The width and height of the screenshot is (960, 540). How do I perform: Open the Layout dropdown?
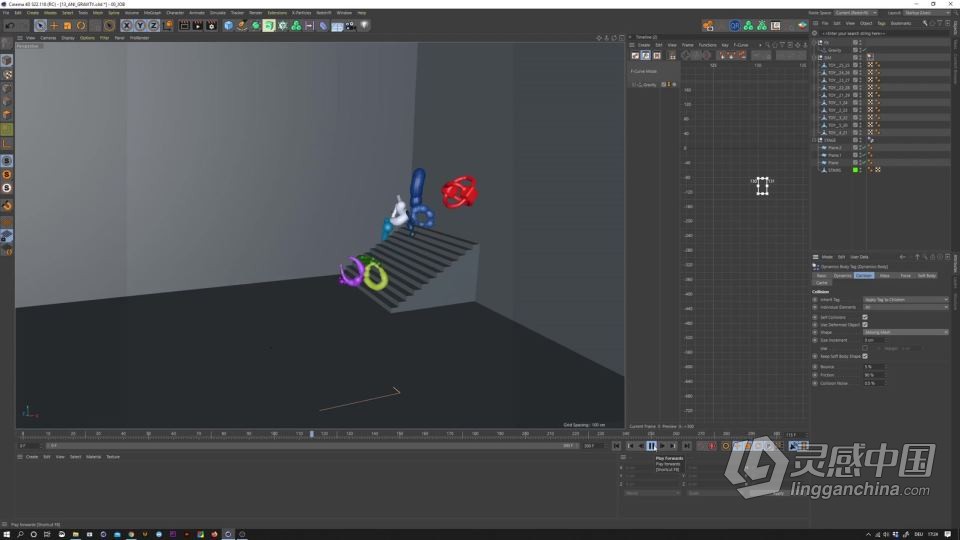[929, 13]
